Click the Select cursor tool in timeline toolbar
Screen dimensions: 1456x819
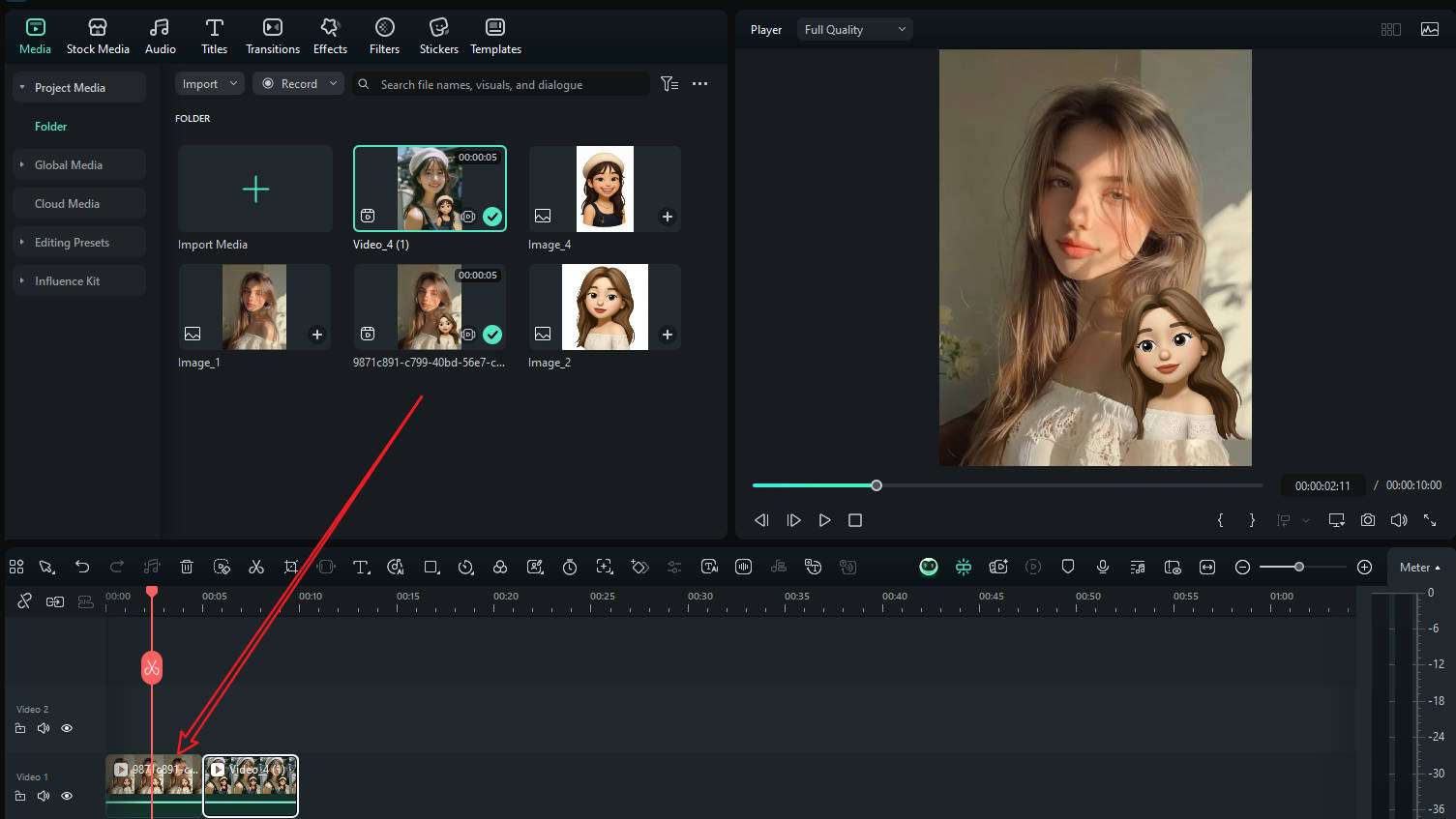coord(46,567)
